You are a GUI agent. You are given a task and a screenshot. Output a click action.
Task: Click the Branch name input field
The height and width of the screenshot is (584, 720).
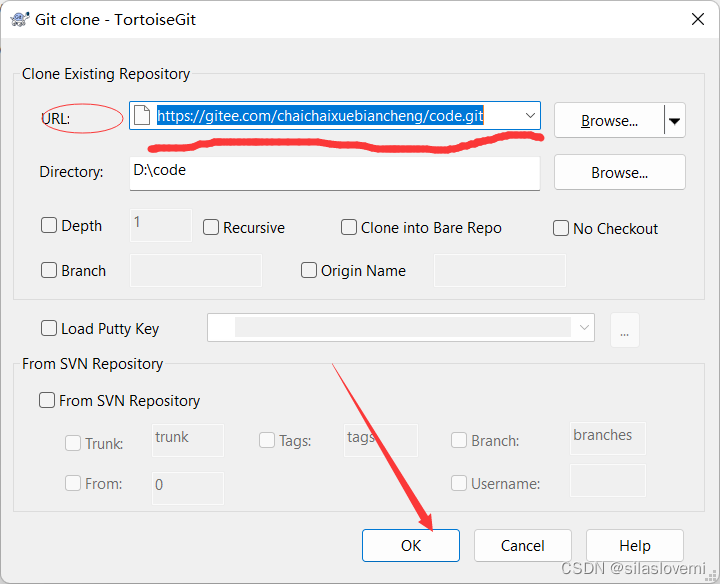(x=196, y=270)
